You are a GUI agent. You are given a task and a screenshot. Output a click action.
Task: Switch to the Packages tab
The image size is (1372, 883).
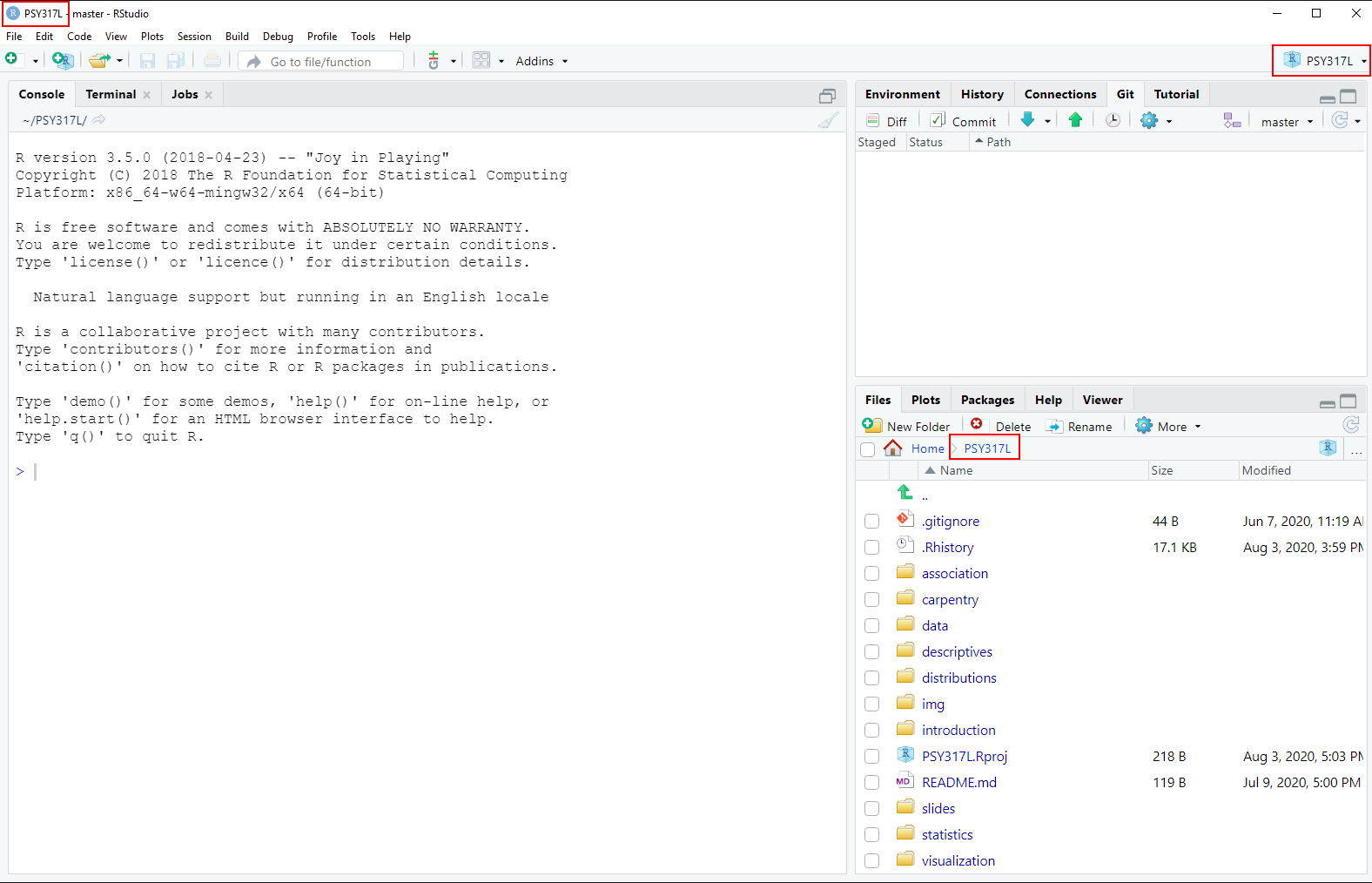pos(987,400)
